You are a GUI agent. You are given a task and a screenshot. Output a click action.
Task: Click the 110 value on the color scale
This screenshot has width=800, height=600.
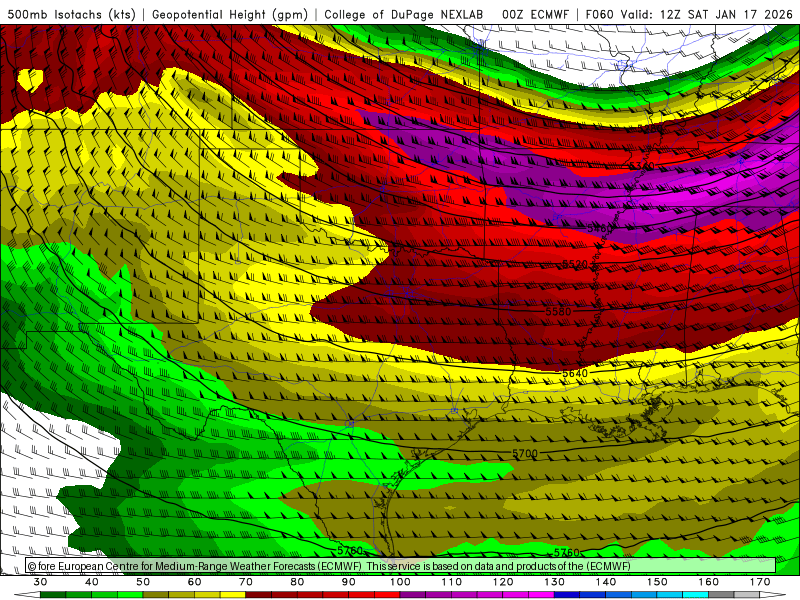pos(452,582)
